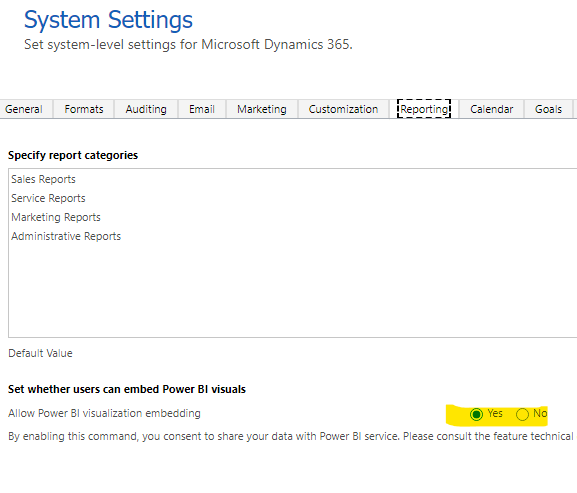Switch to the Formats tab
Screen dimensions: 577x493
tap(84, 109)
